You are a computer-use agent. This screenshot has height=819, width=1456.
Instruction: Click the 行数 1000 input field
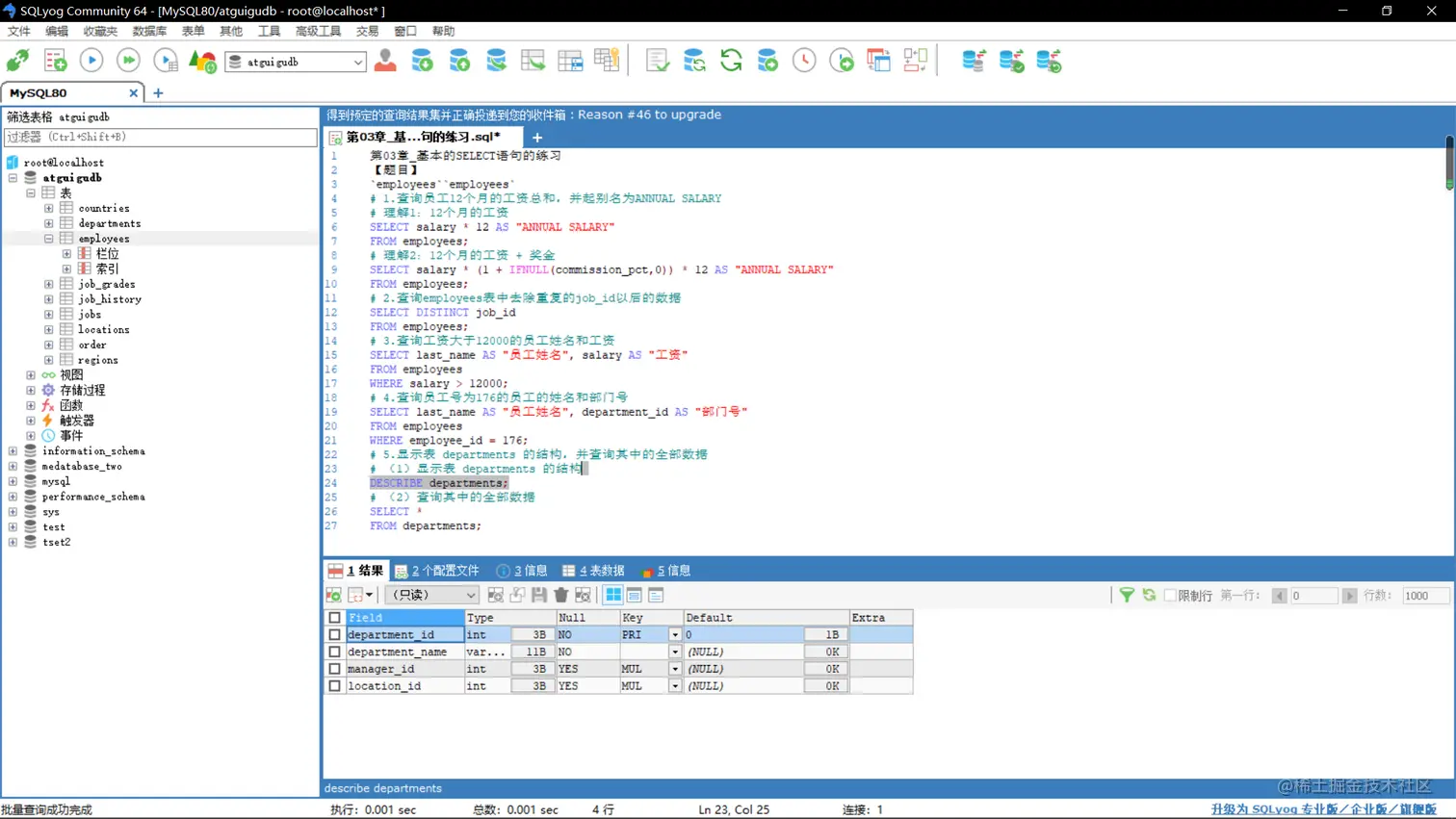click(x=1424, y=596)
